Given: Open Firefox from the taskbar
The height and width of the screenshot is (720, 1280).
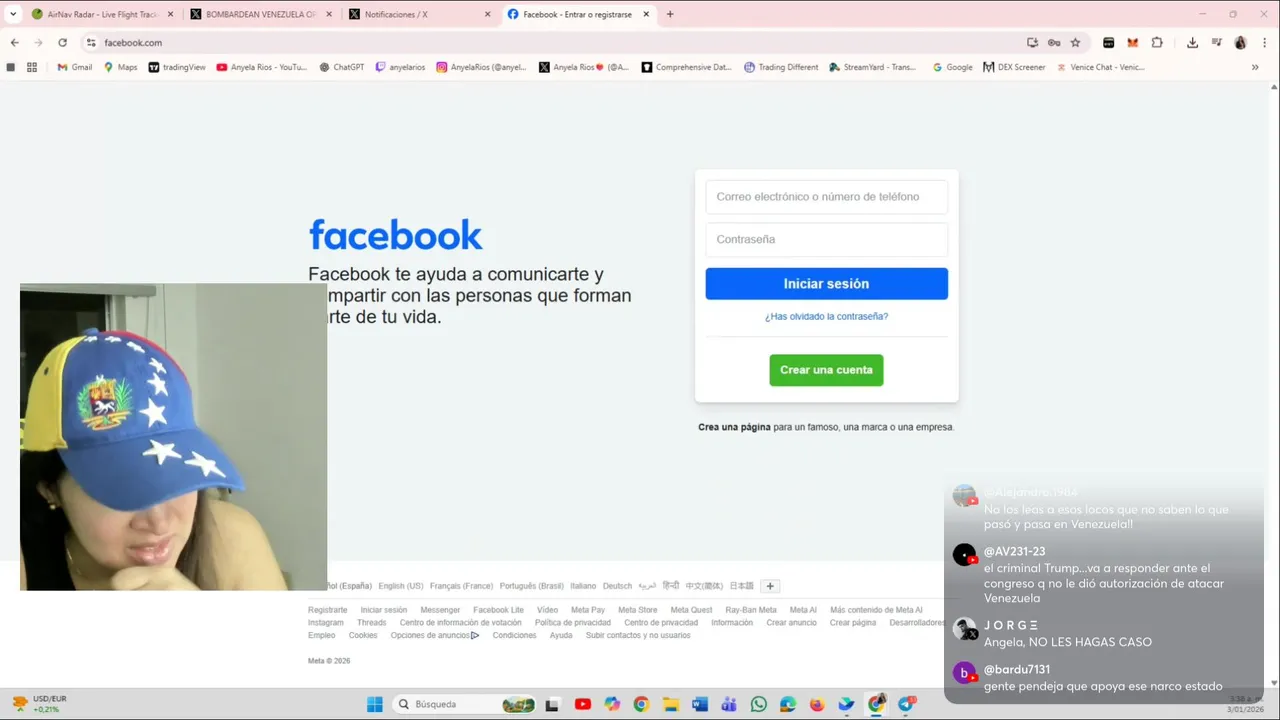Looking at the screenshot, I should tap(817, 704).
